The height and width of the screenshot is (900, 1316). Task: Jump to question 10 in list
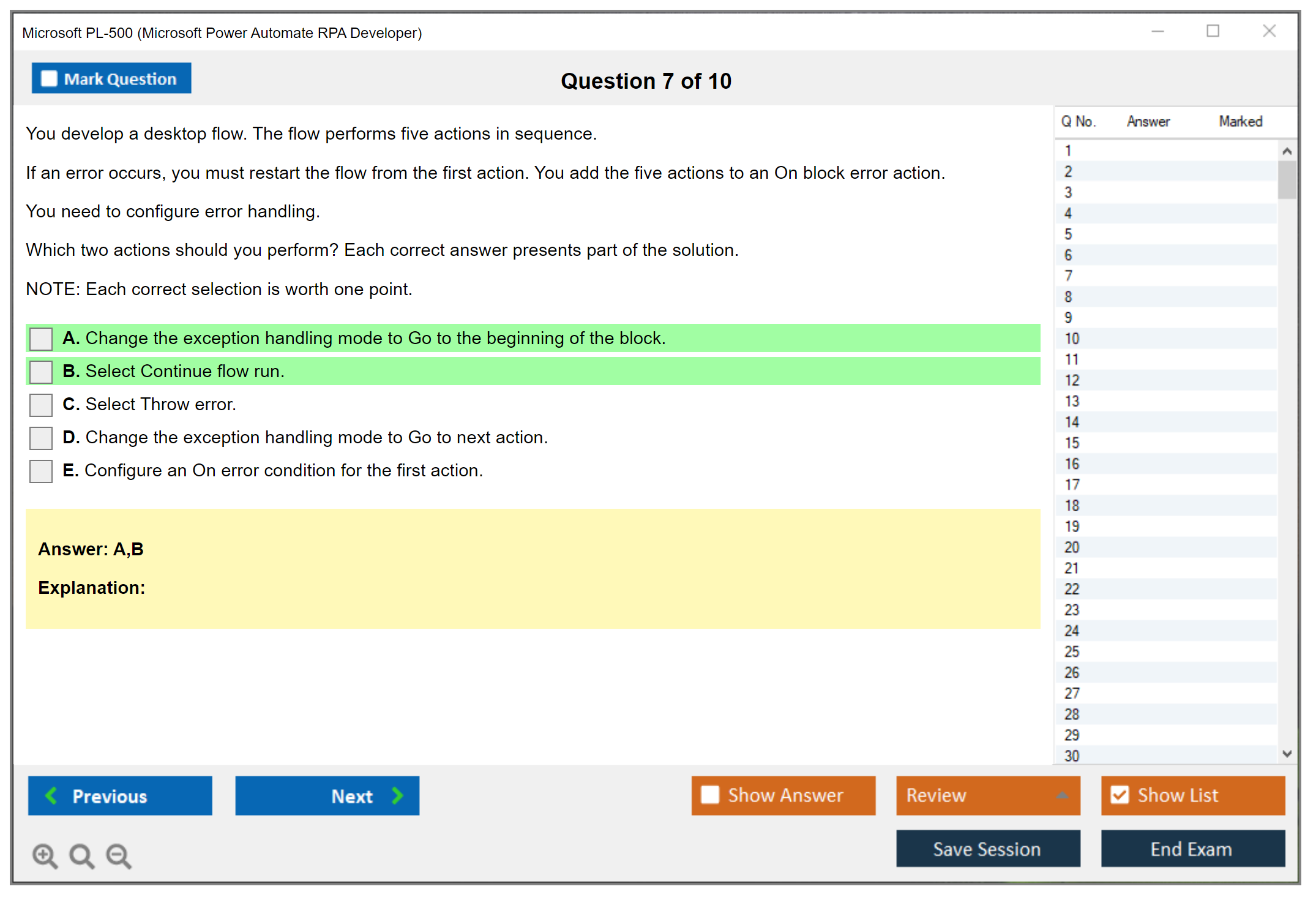point(1072,339)
